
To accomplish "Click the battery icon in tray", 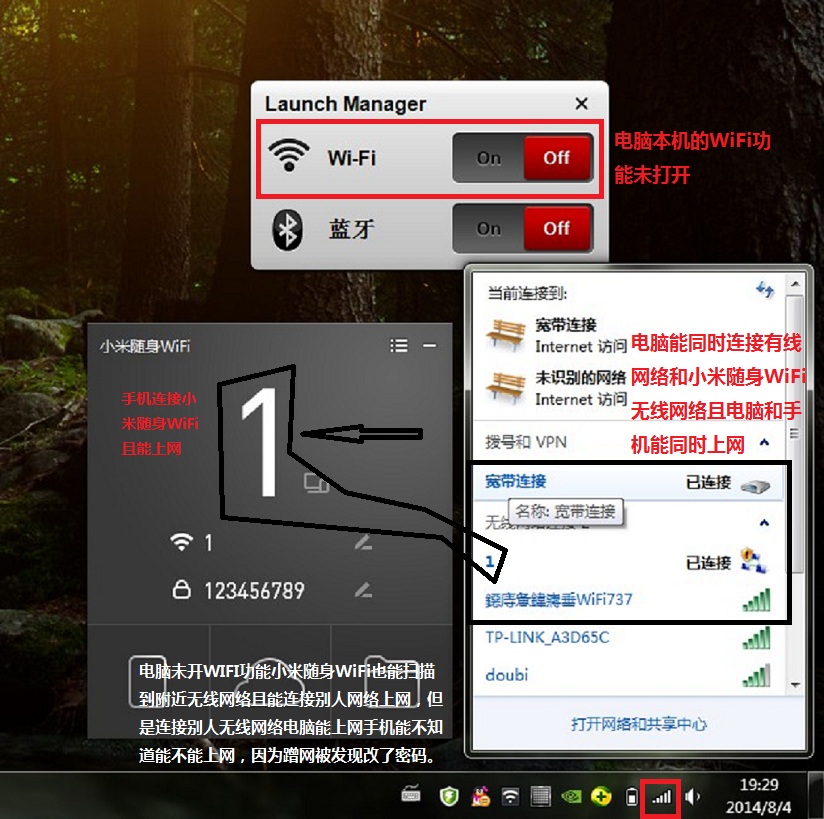I will click(x=632, y=797).
